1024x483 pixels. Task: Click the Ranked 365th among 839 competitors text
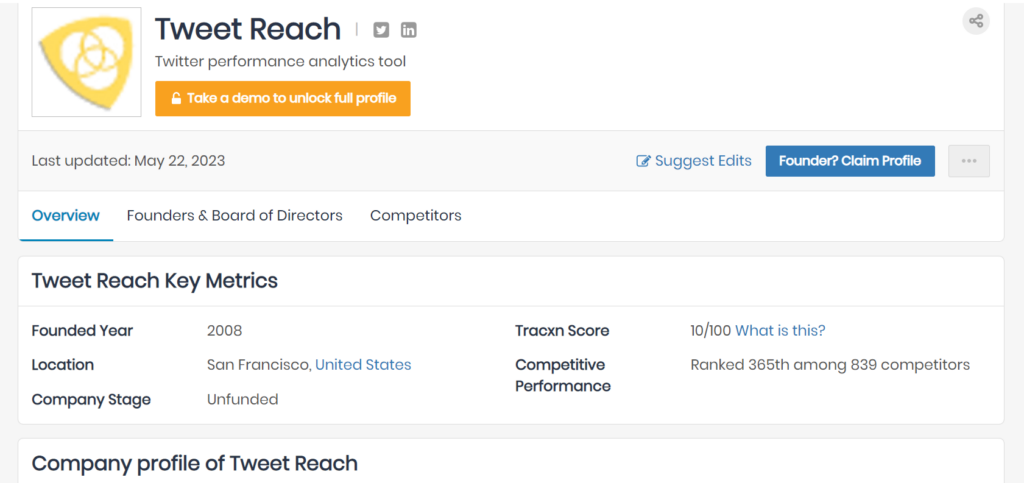830,365
